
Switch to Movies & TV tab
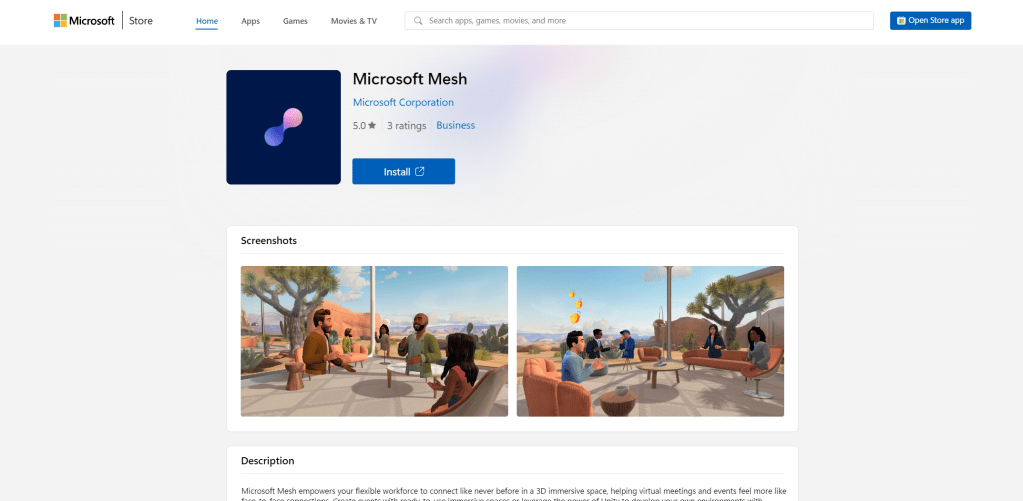click(354, 21)
